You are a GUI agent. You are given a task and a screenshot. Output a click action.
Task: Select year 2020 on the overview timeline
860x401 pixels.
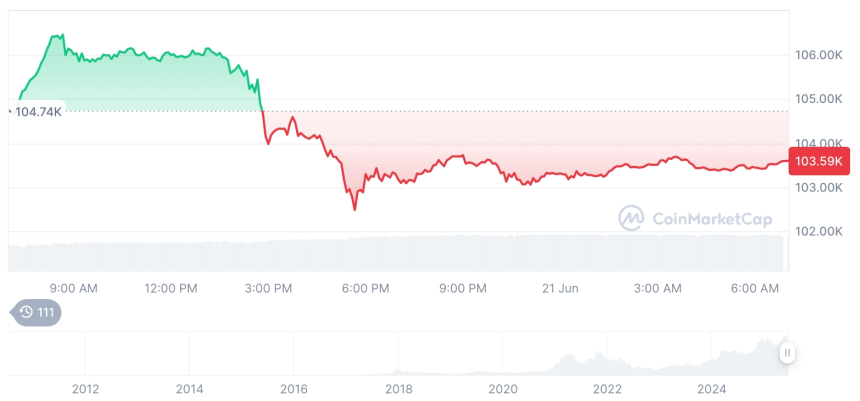click(502, 388)
